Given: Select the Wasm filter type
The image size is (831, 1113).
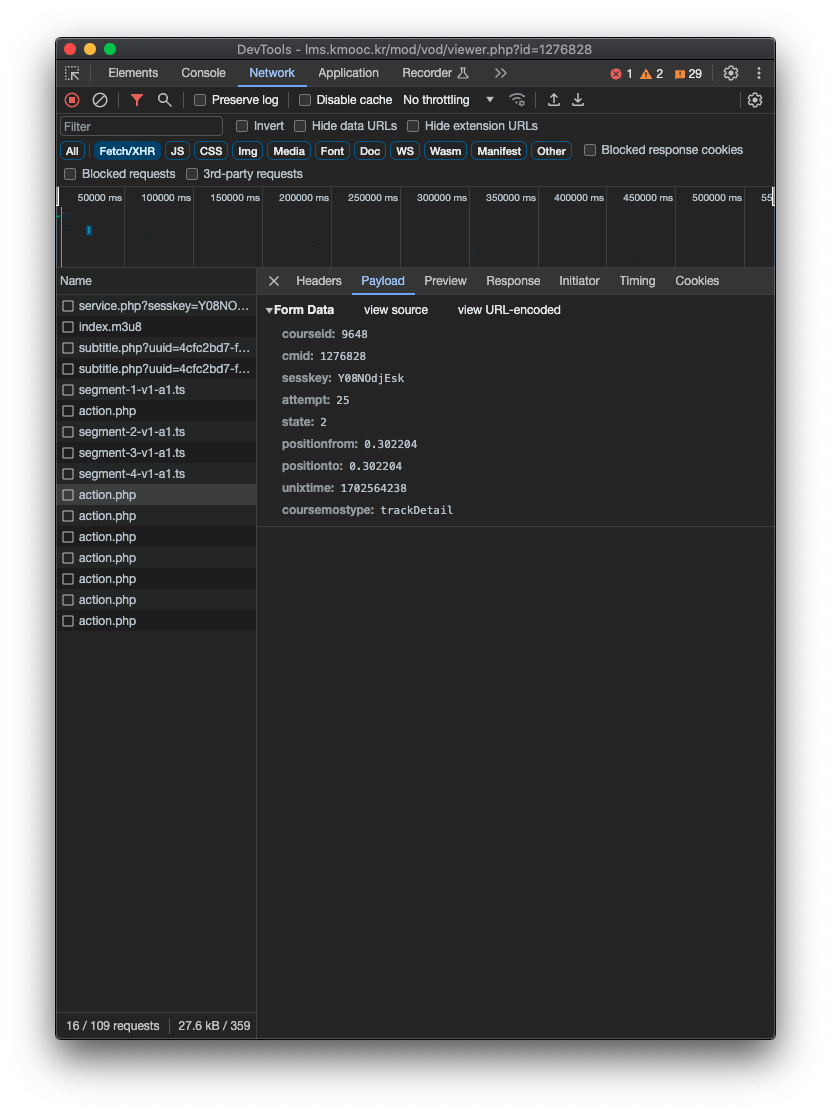Looking at the screenshot, I should coord(445,151).
